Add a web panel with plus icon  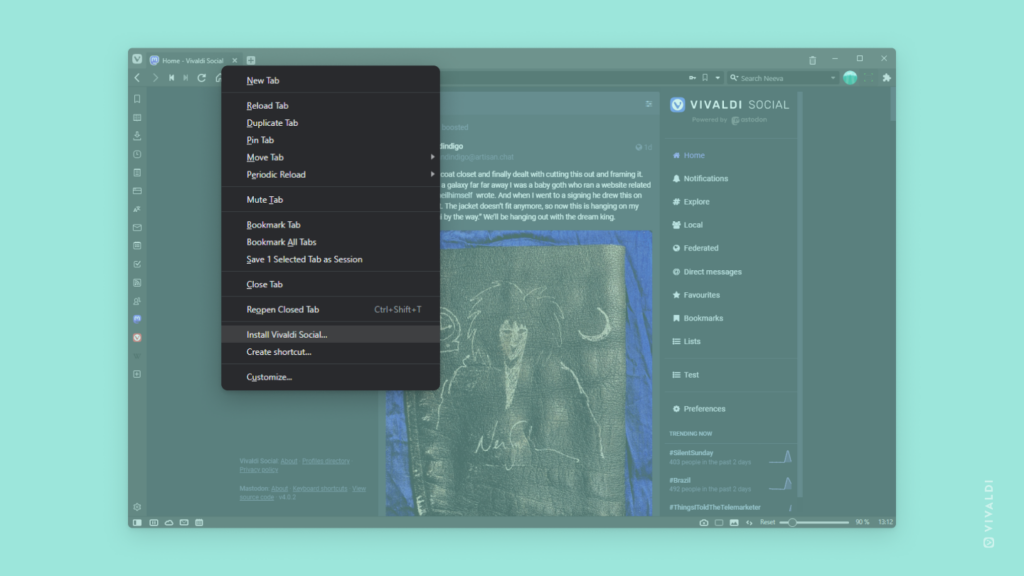tap(137, 374)
